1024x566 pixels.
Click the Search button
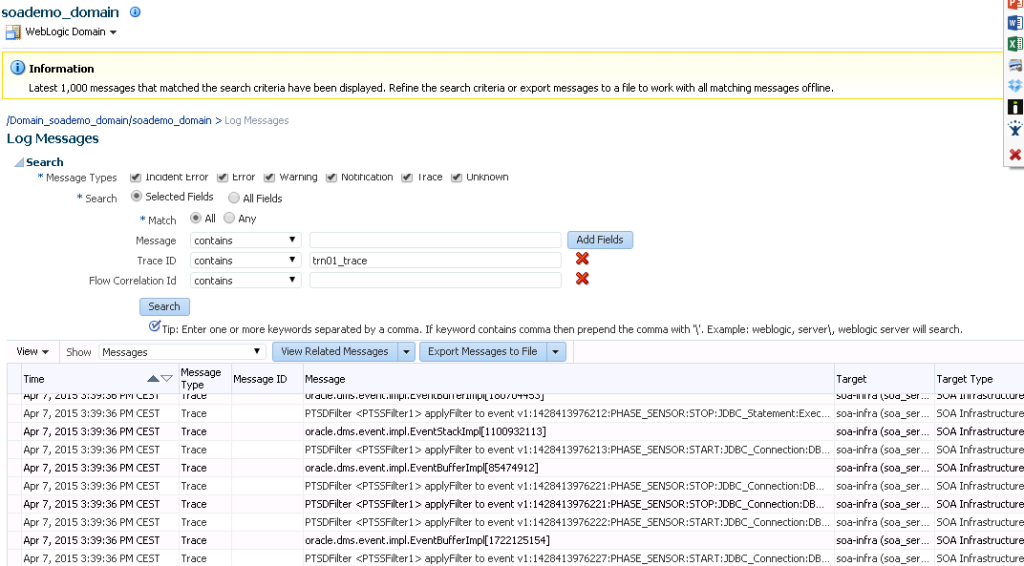[x=164, y=306]
